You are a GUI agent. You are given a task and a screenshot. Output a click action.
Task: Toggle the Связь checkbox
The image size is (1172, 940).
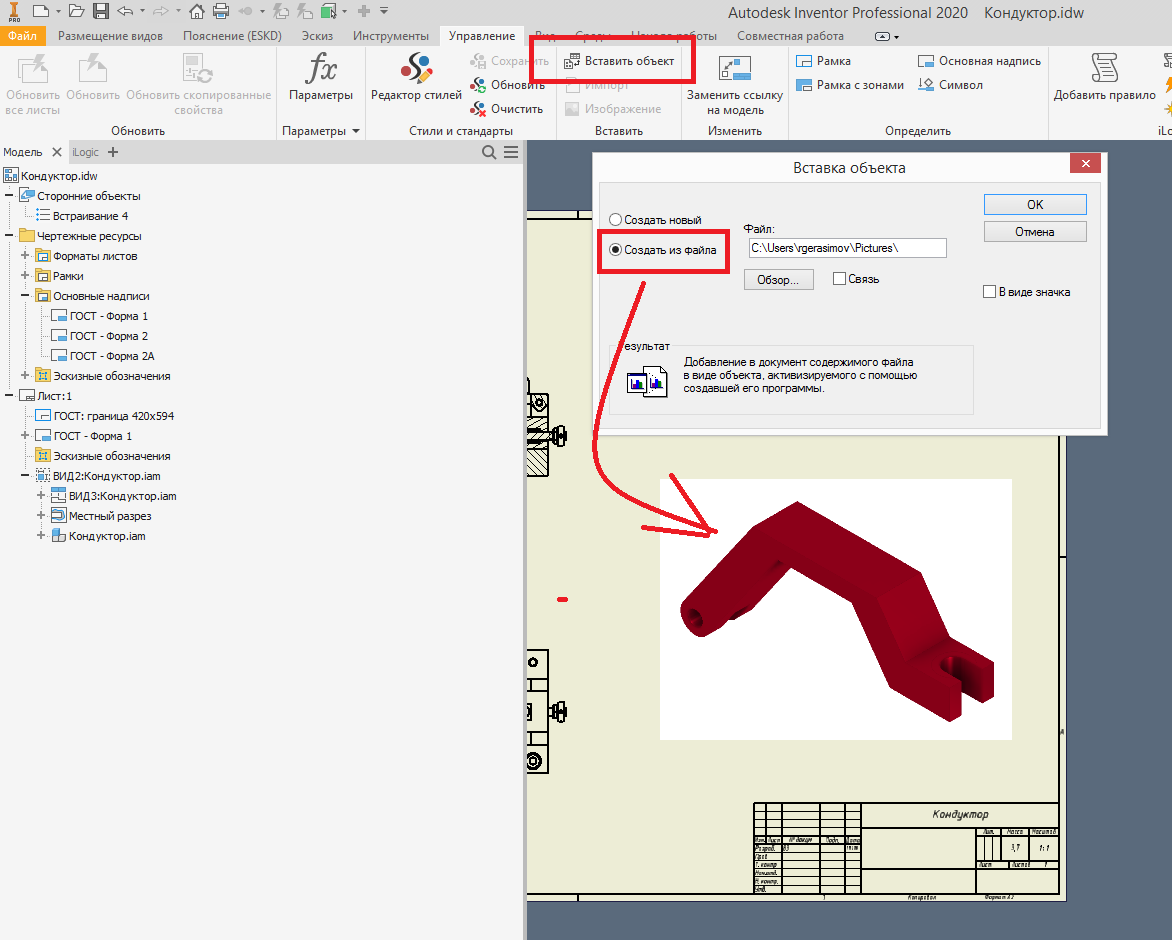pyautogui.click(x=839, y=279)
